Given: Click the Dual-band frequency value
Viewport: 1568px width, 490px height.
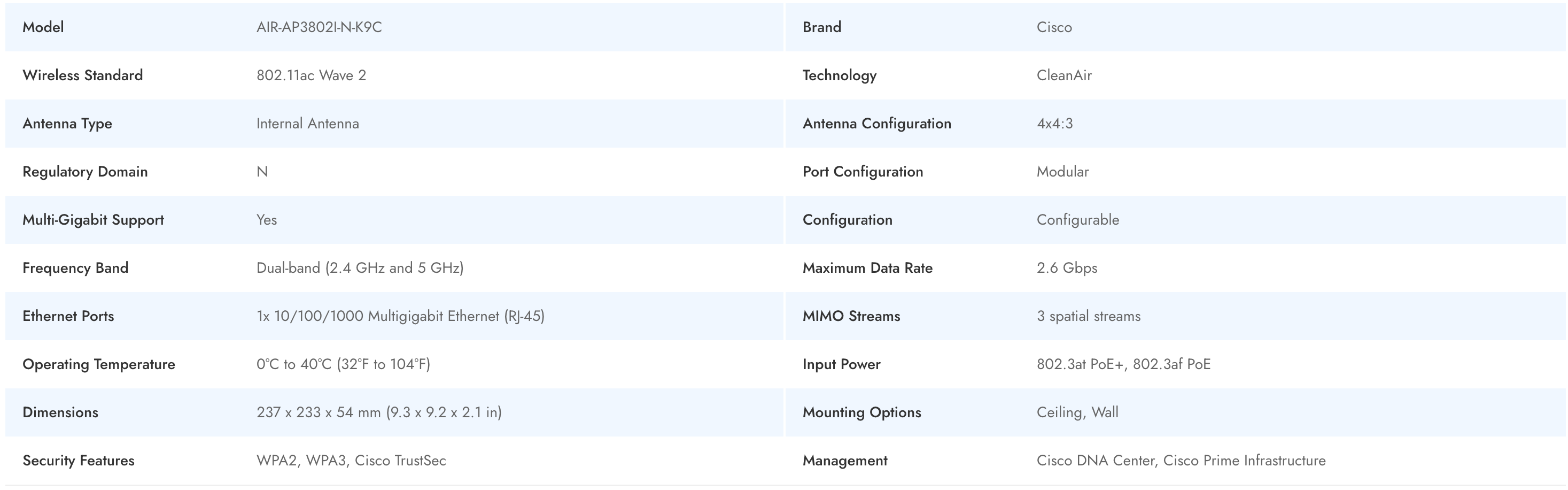Looking at the screenshot, I should [360, 268].
